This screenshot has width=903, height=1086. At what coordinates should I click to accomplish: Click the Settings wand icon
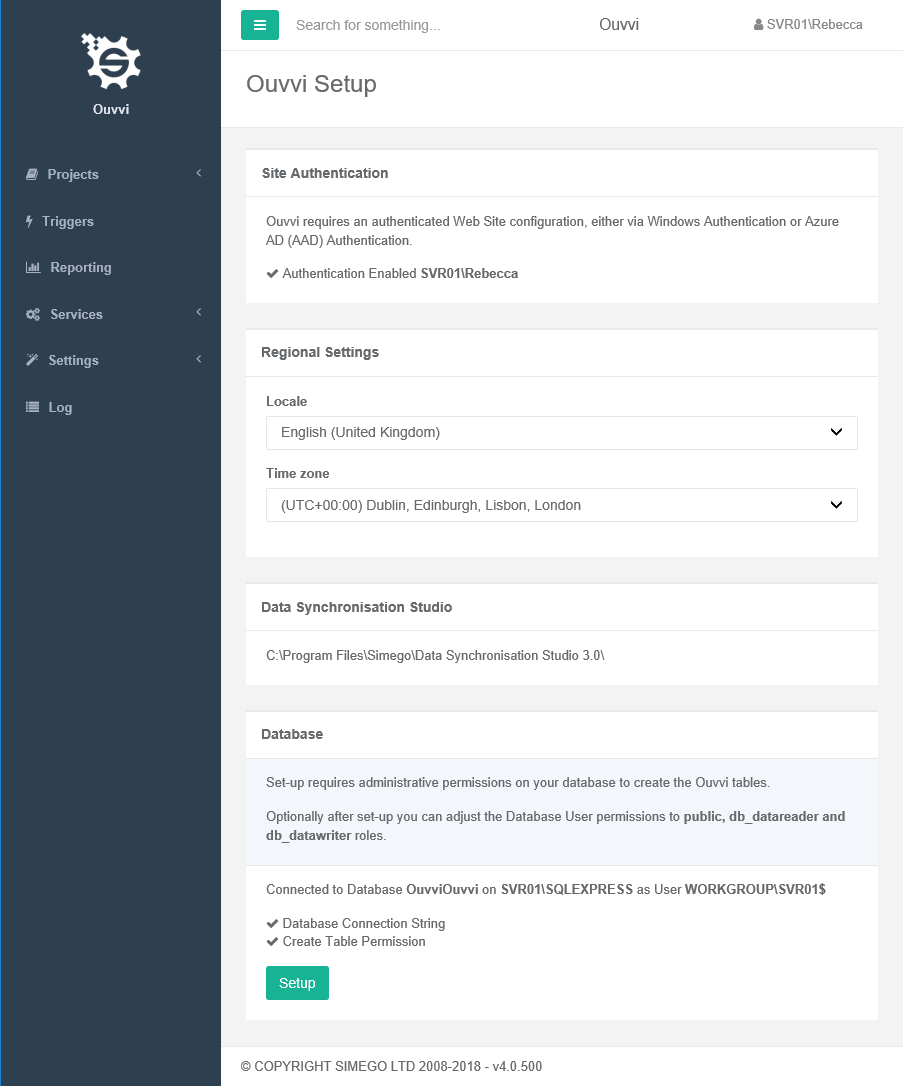[32, 360]
